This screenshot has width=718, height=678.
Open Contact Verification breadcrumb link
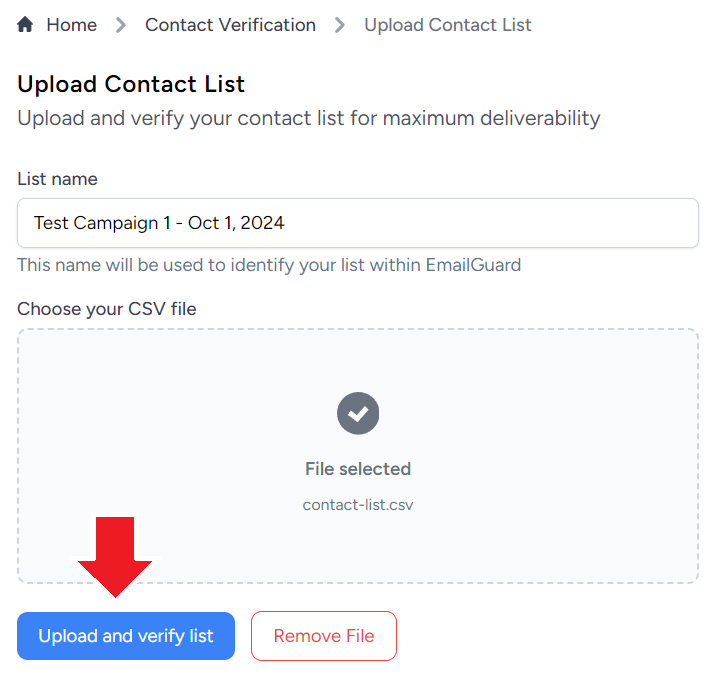tap(230, 25)
